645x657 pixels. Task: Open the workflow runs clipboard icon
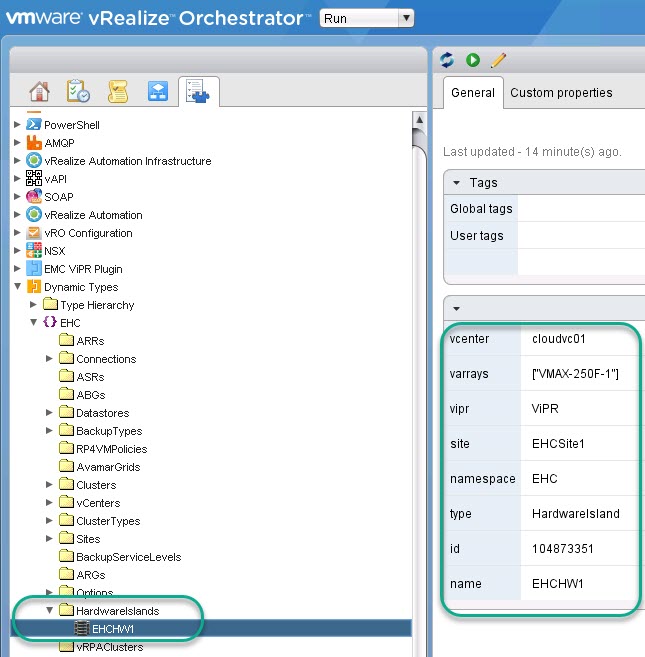tap(79, 91)
